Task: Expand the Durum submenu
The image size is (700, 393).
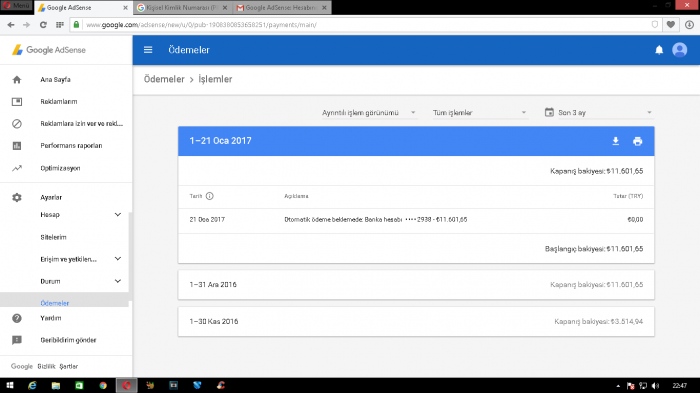Action: tap(118, 281)
